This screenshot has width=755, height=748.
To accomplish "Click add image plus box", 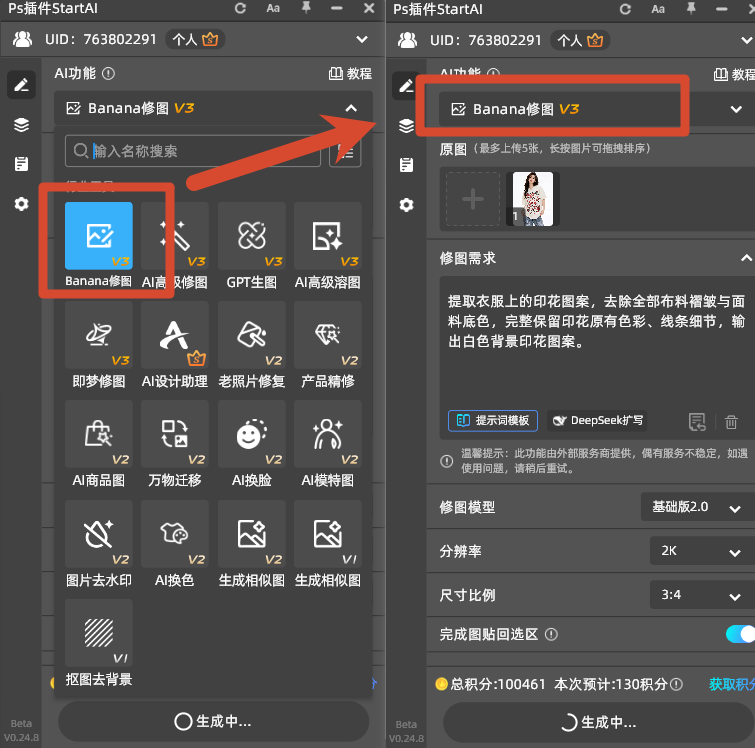I will click(x=473, y=199).
